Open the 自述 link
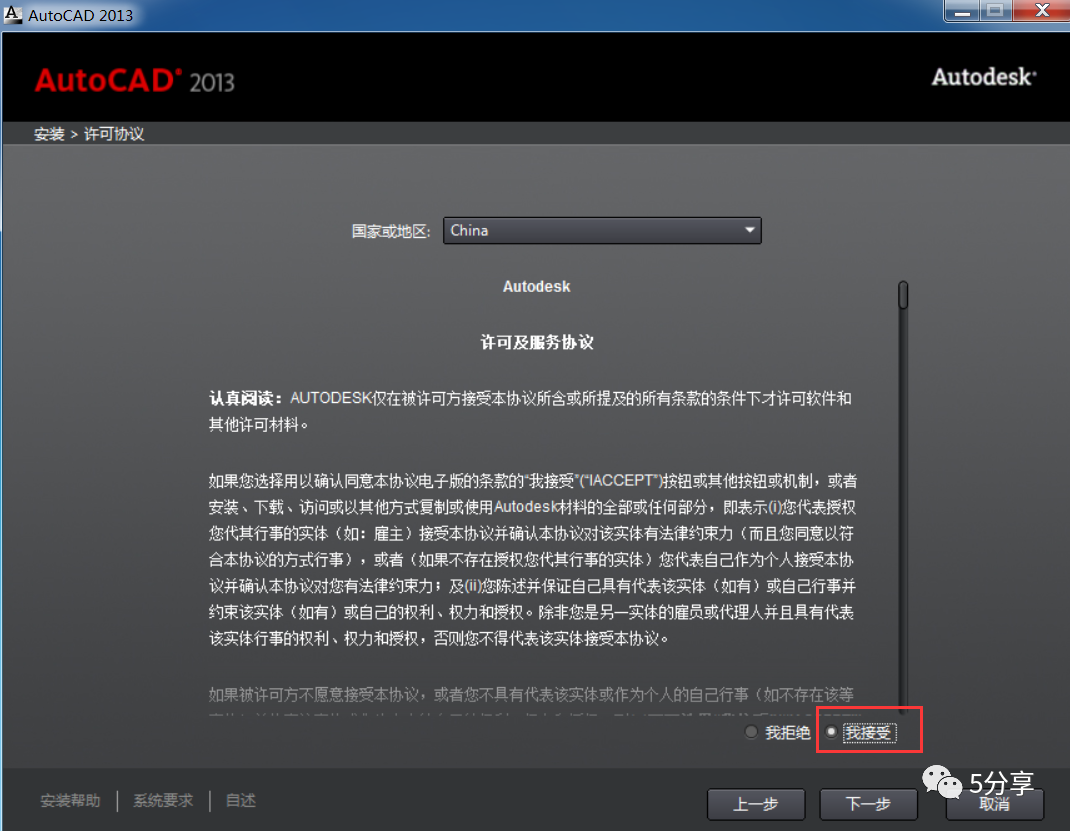Viewport: 1070px width, 831px height. 240,800
